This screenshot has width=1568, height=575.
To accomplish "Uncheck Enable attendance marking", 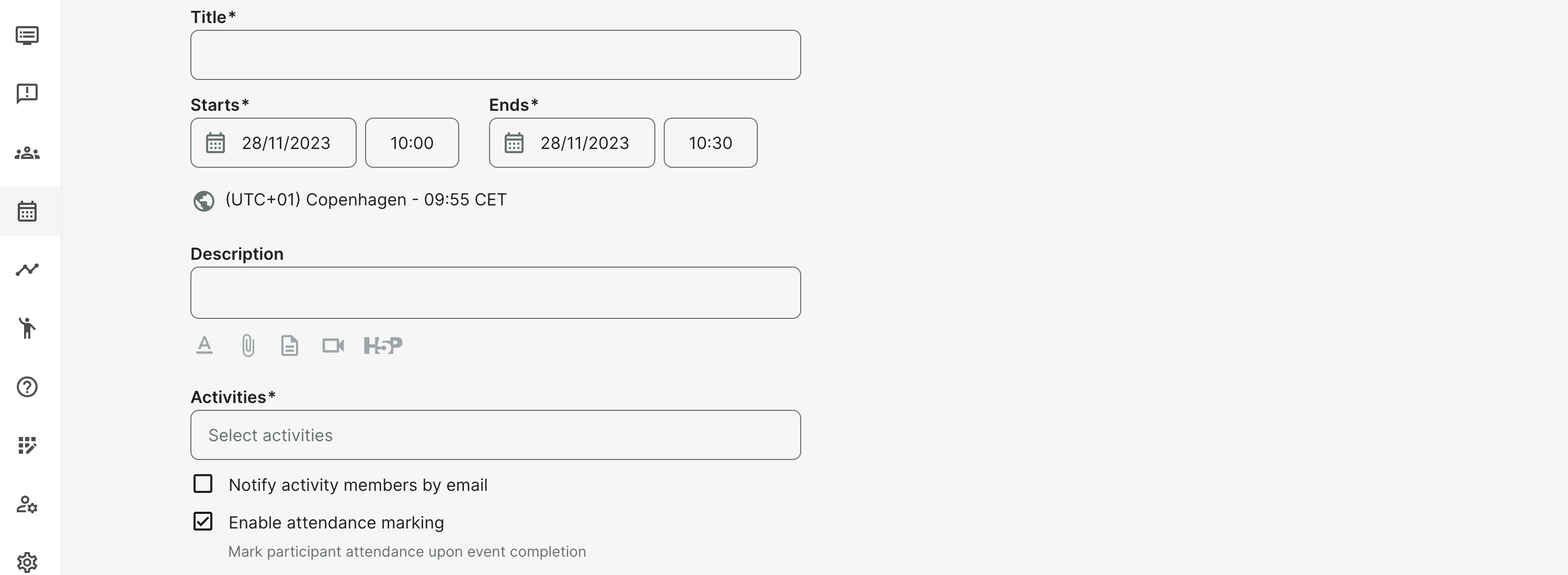I will coord(203,522).
